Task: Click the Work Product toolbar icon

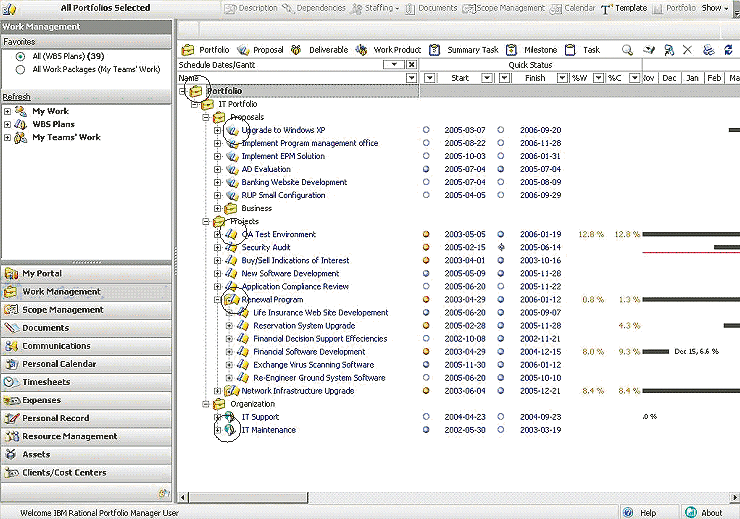Action: [x=362, y=50]
